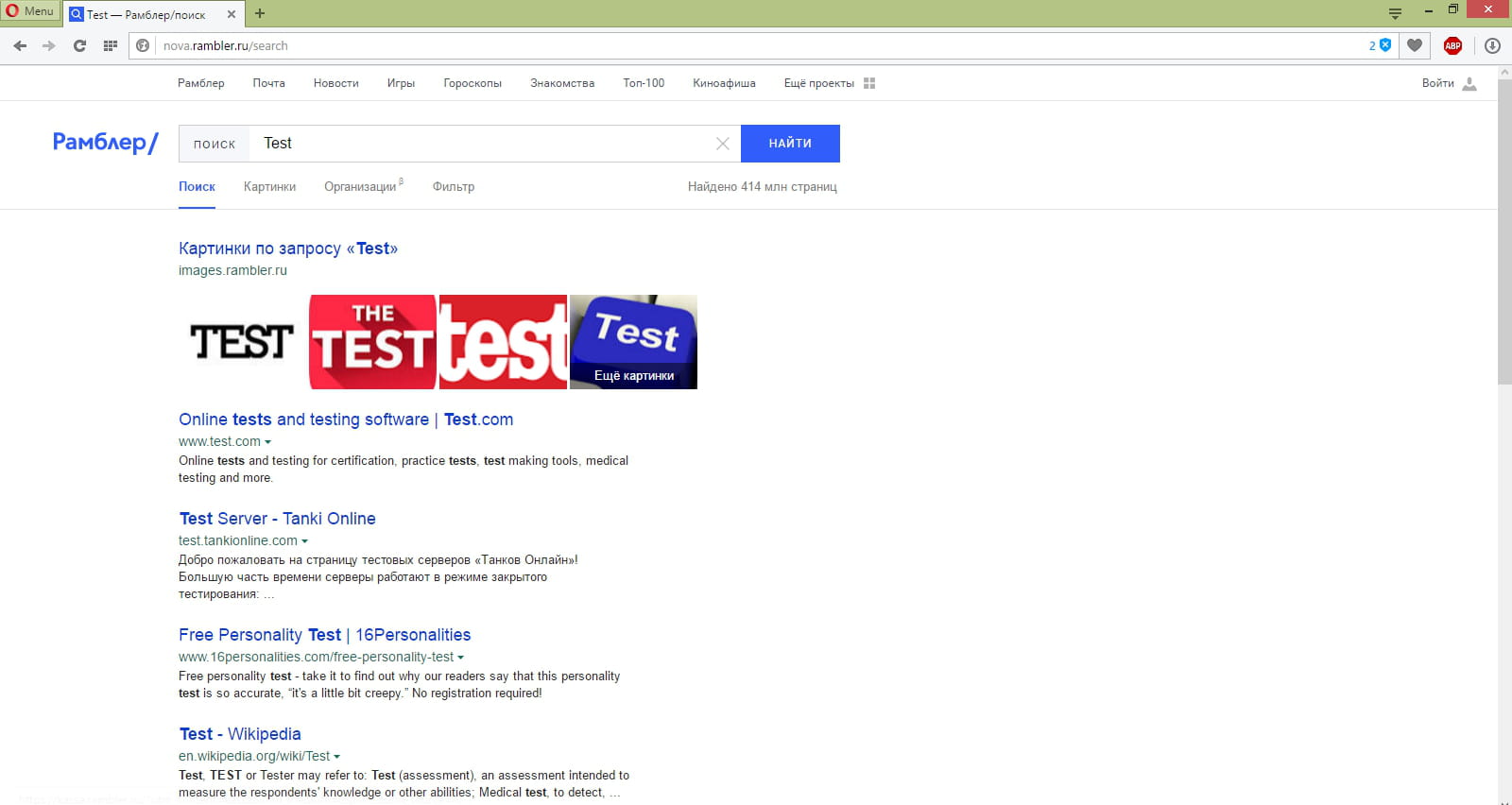Open Почта in the top navigation

tap(269, 83)
